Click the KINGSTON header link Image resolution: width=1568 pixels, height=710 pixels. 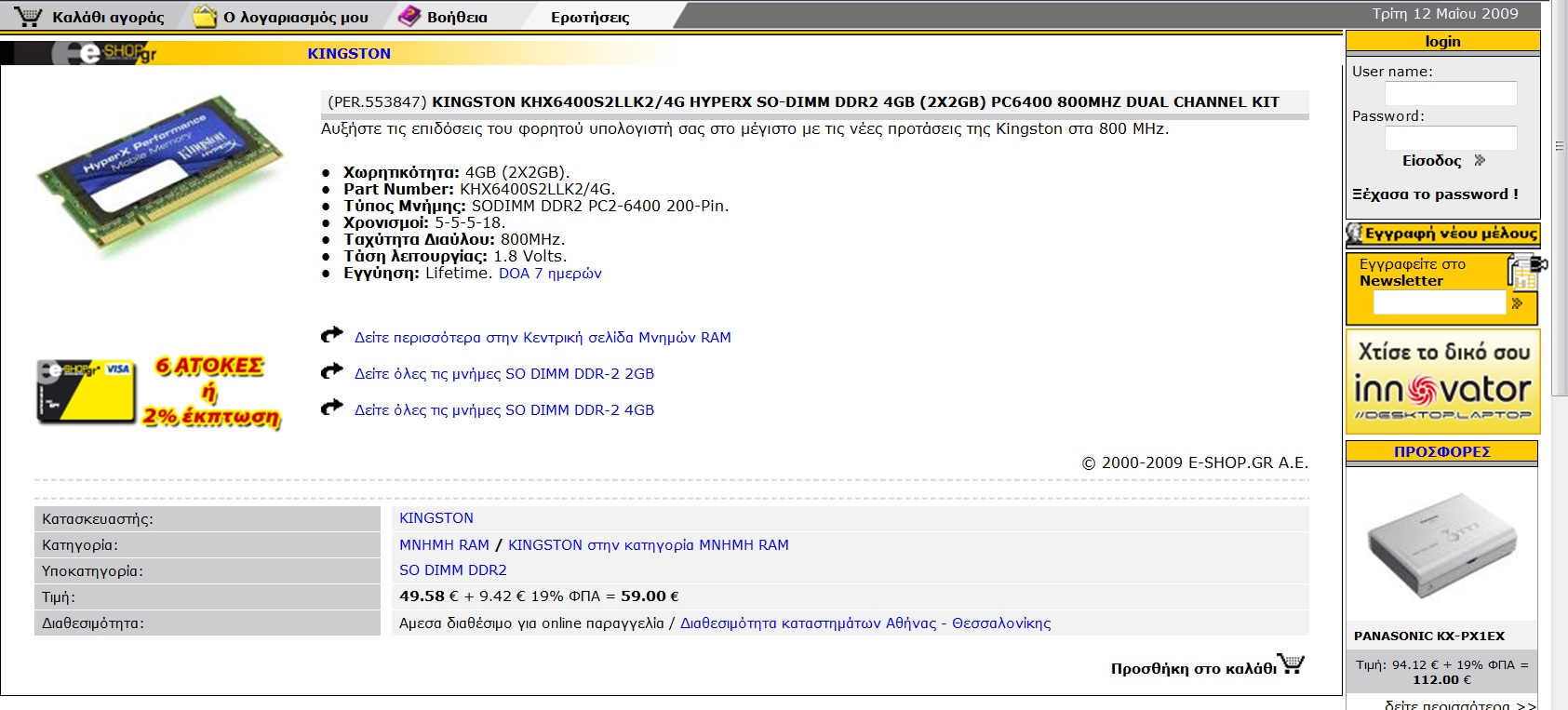(349, 53)
